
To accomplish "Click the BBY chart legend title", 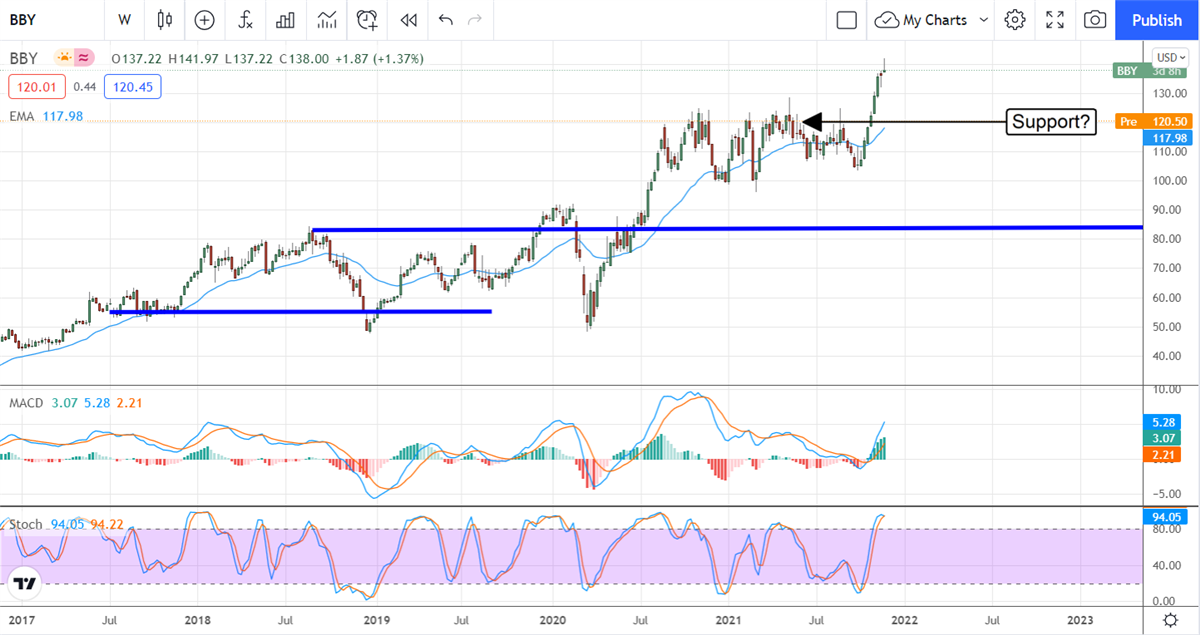I will [22, 58].
